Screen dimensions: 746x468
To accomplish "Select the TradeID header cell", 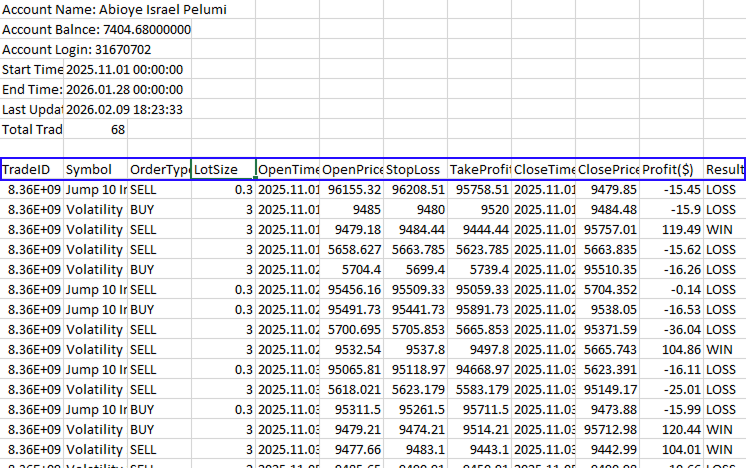I will pyautogui.click(x=32, y=169).
